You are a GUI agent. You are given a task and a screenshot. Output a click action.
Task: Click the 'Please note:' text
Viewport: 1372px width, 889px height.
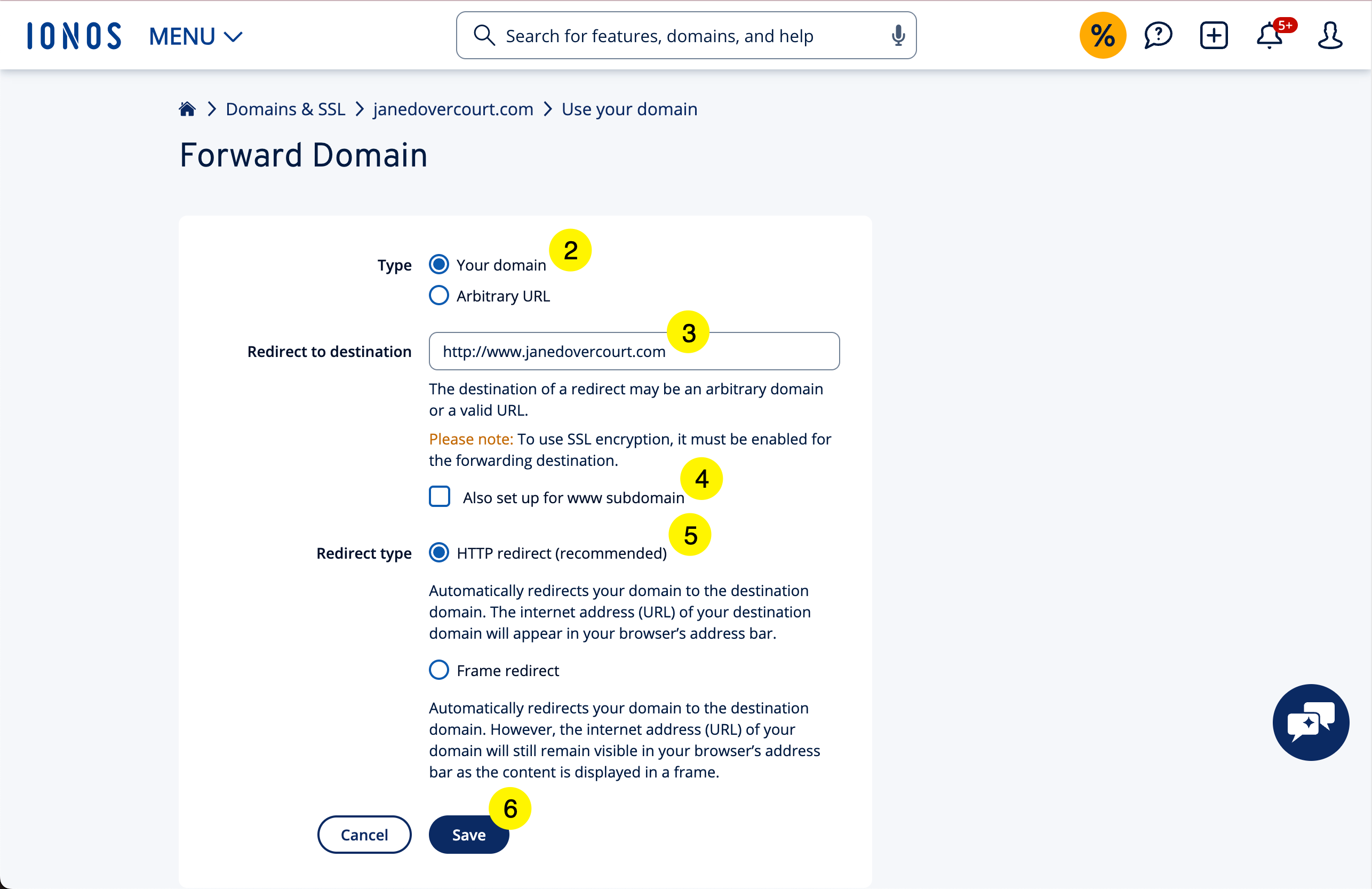[471, 439]
